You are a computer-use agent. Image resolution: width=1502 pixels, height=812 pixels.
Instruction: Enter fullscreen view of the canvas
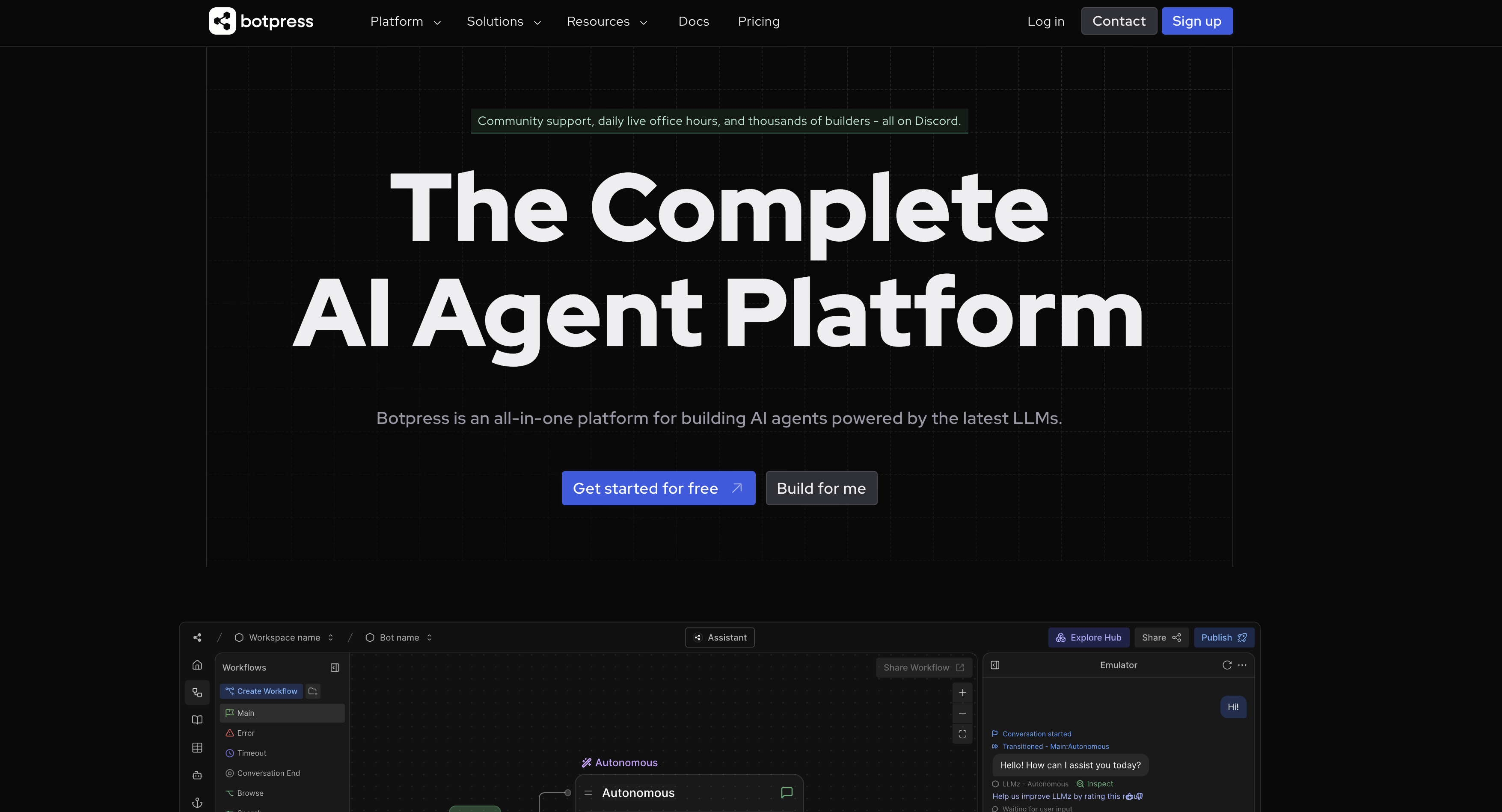tap(963, 733)
